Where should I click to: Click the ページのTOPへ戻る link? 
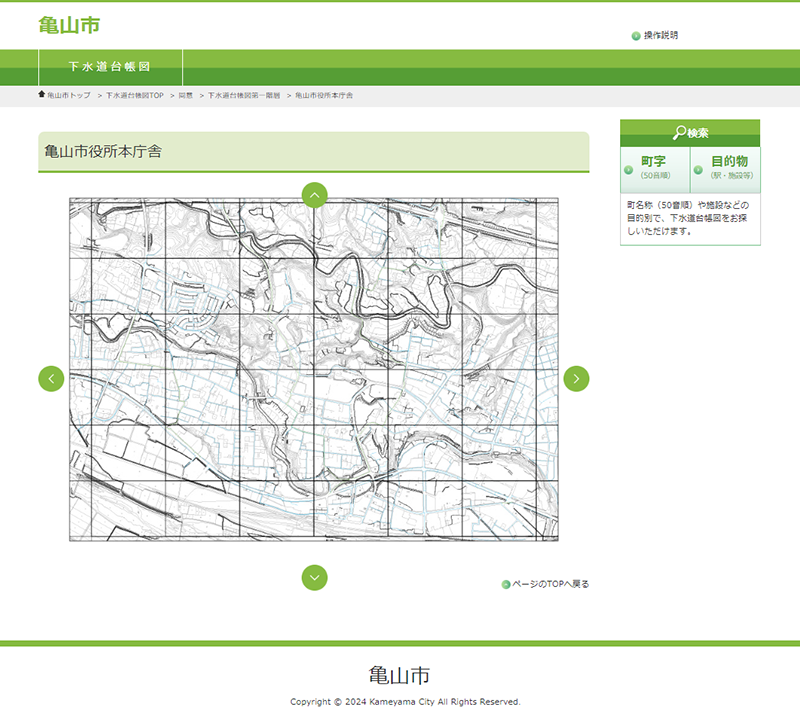551,584
